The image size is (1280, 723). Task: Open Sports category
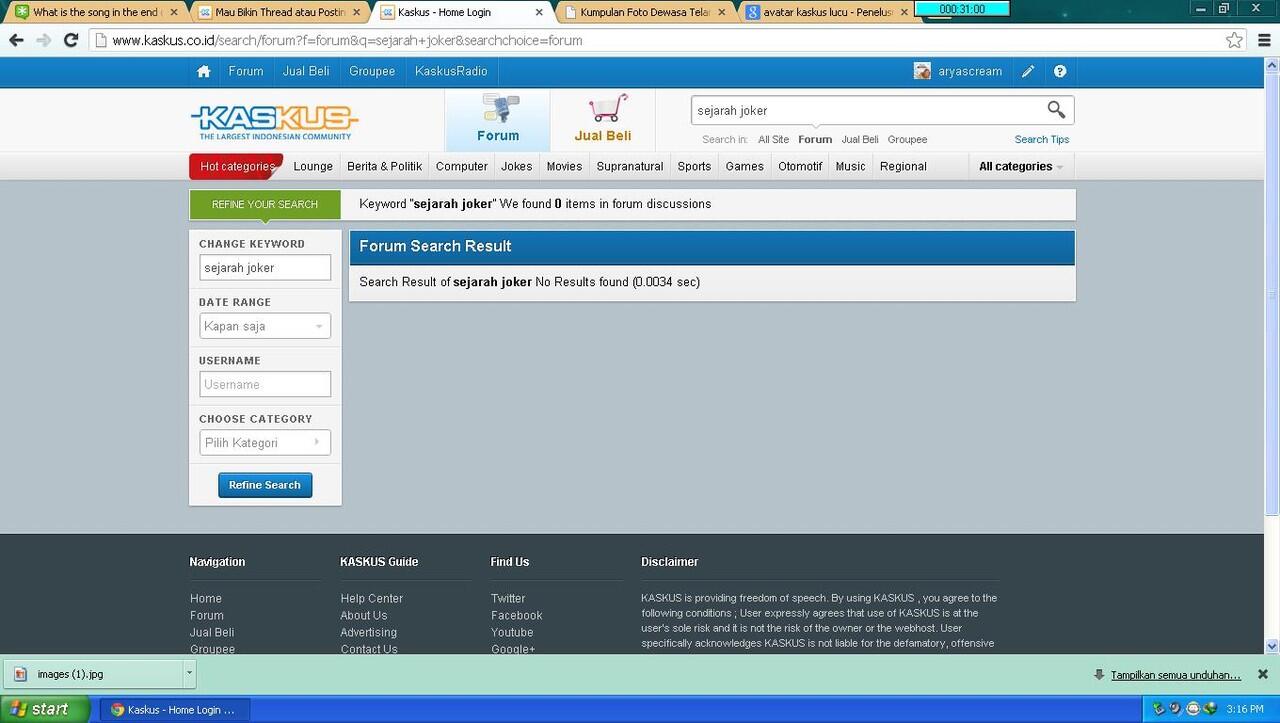click(x=694, y=167)
